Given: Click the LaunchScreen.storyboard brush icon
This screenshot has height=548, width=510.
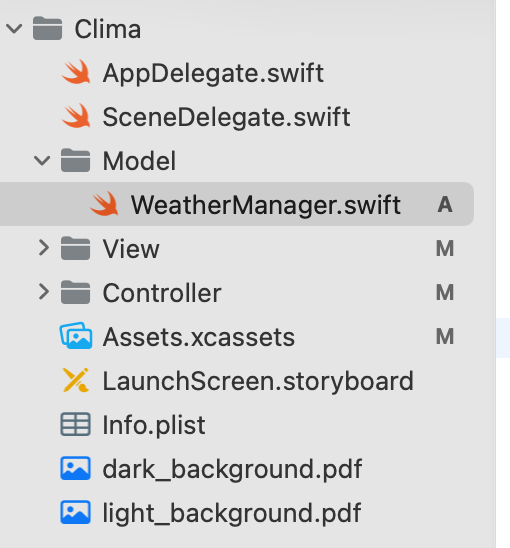Looking at the screenshot, I should [76, 380].
